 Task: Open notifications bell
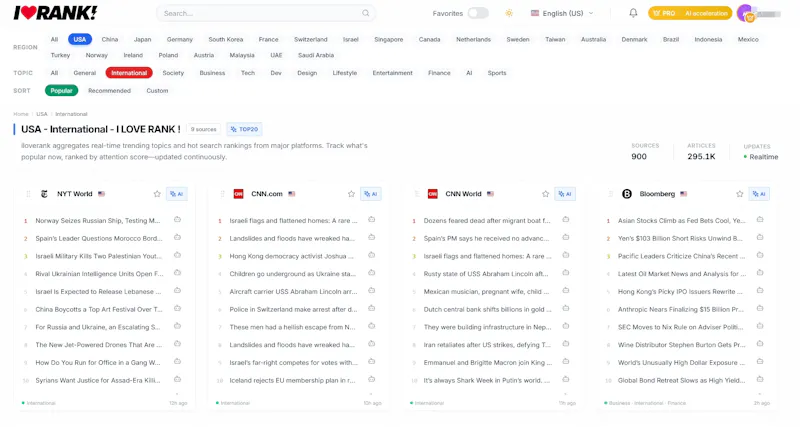tap(633, 13)
